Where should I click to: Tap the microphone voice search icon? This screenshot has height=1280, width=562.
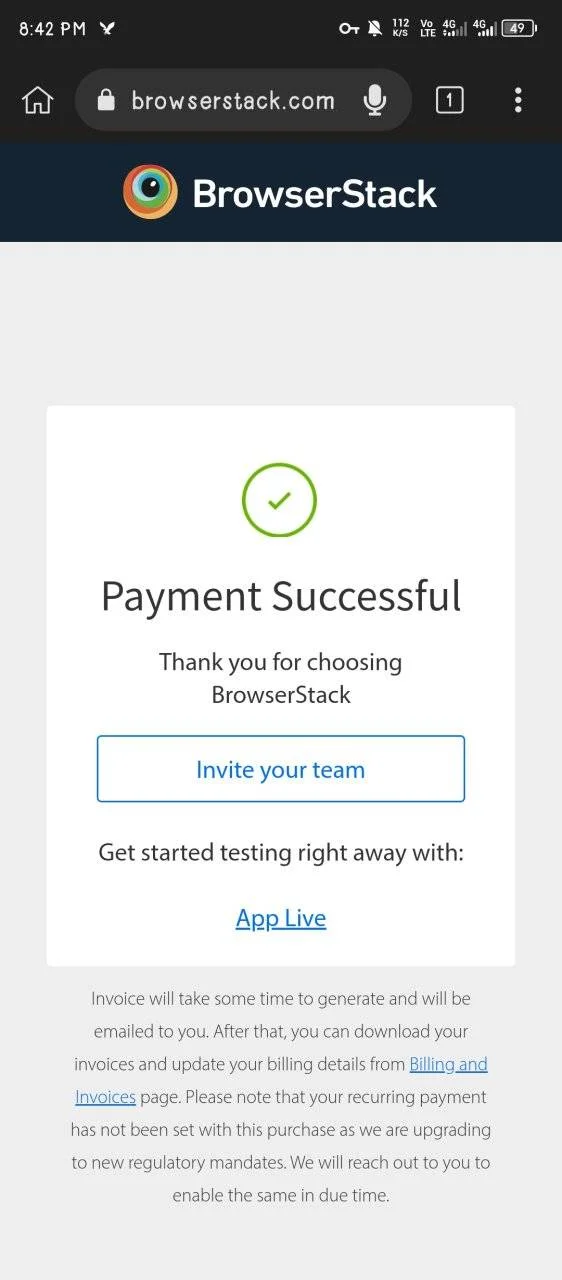[375, 100]
